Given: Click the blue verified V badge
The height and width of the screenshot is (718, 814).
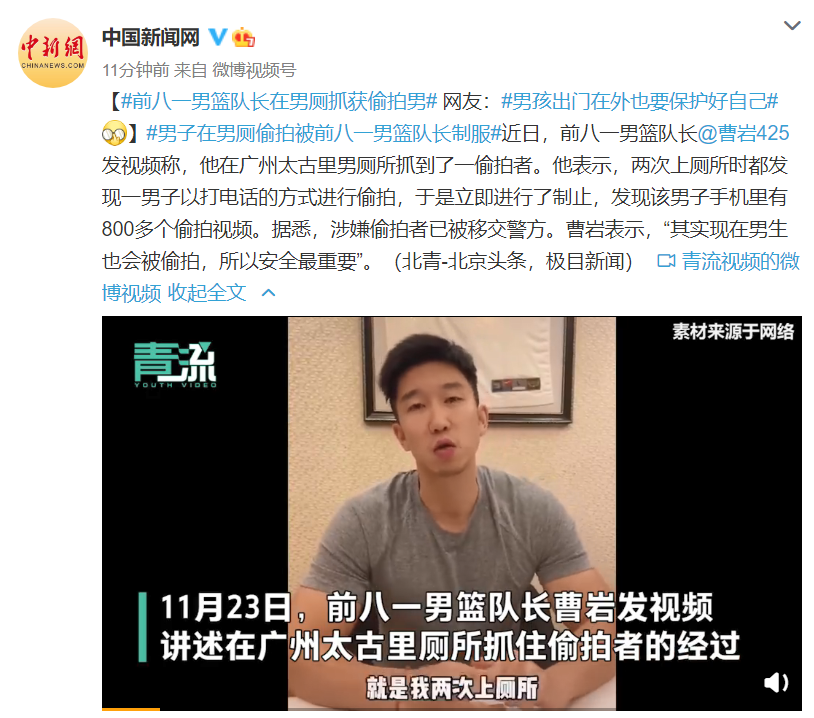Looking at the screenshot, I should (218, 37).
